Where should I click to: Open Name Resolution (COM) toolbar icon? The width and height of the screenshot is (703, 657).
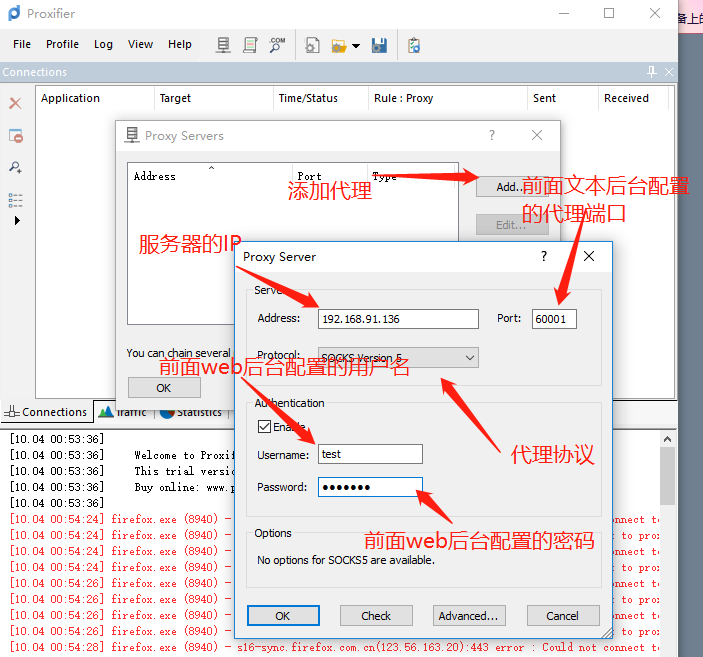point(277,45)
